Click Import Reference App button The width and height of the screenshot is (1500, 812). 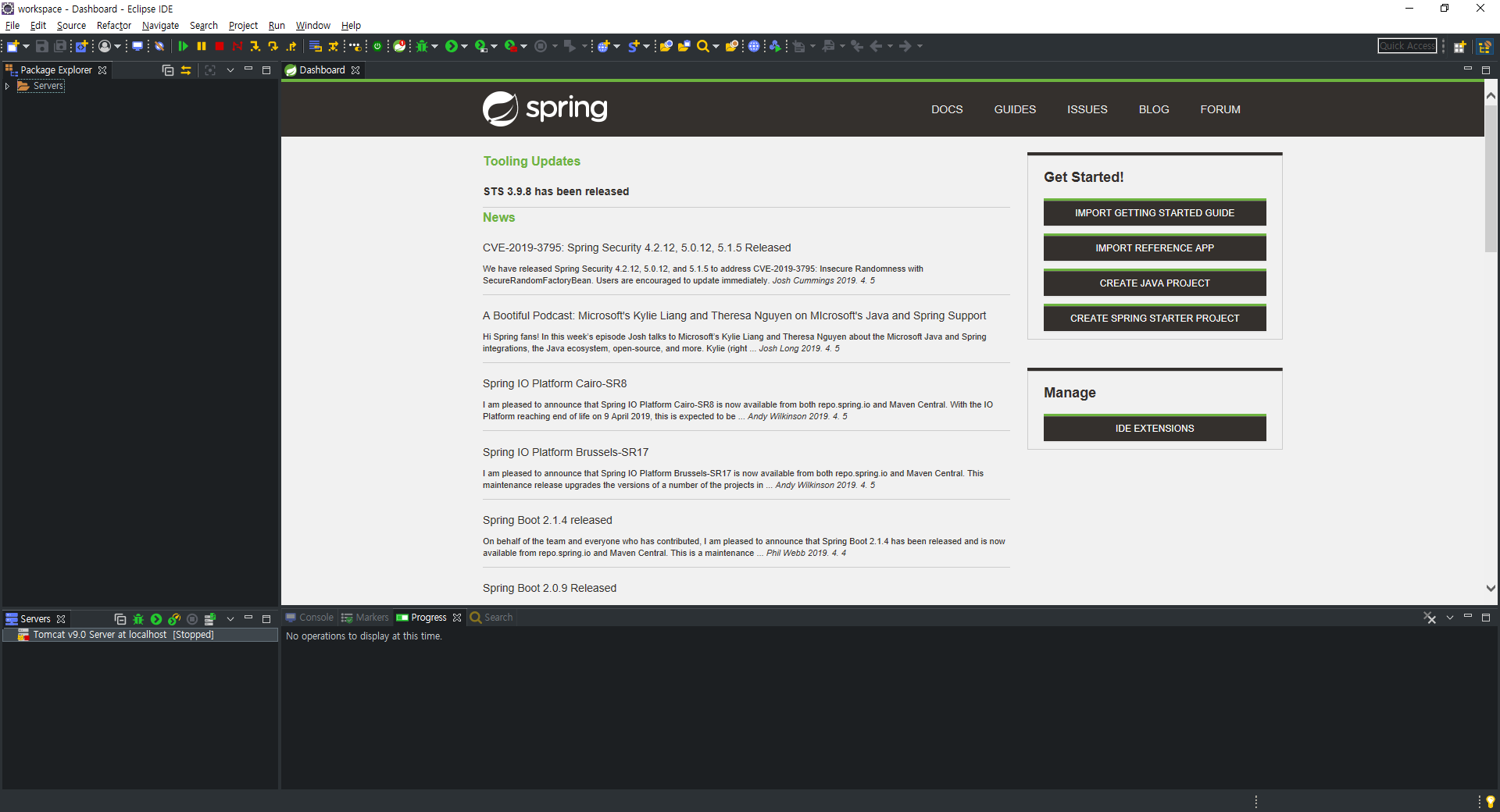coord(1155,248)
